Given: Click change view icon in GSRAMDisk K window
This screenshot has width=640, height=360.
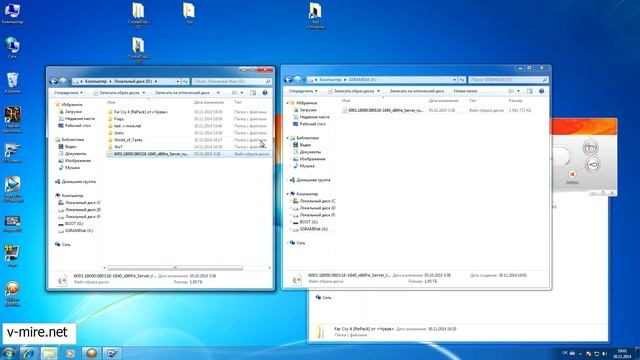Looking at the screenshot, I should pos(511,91).
